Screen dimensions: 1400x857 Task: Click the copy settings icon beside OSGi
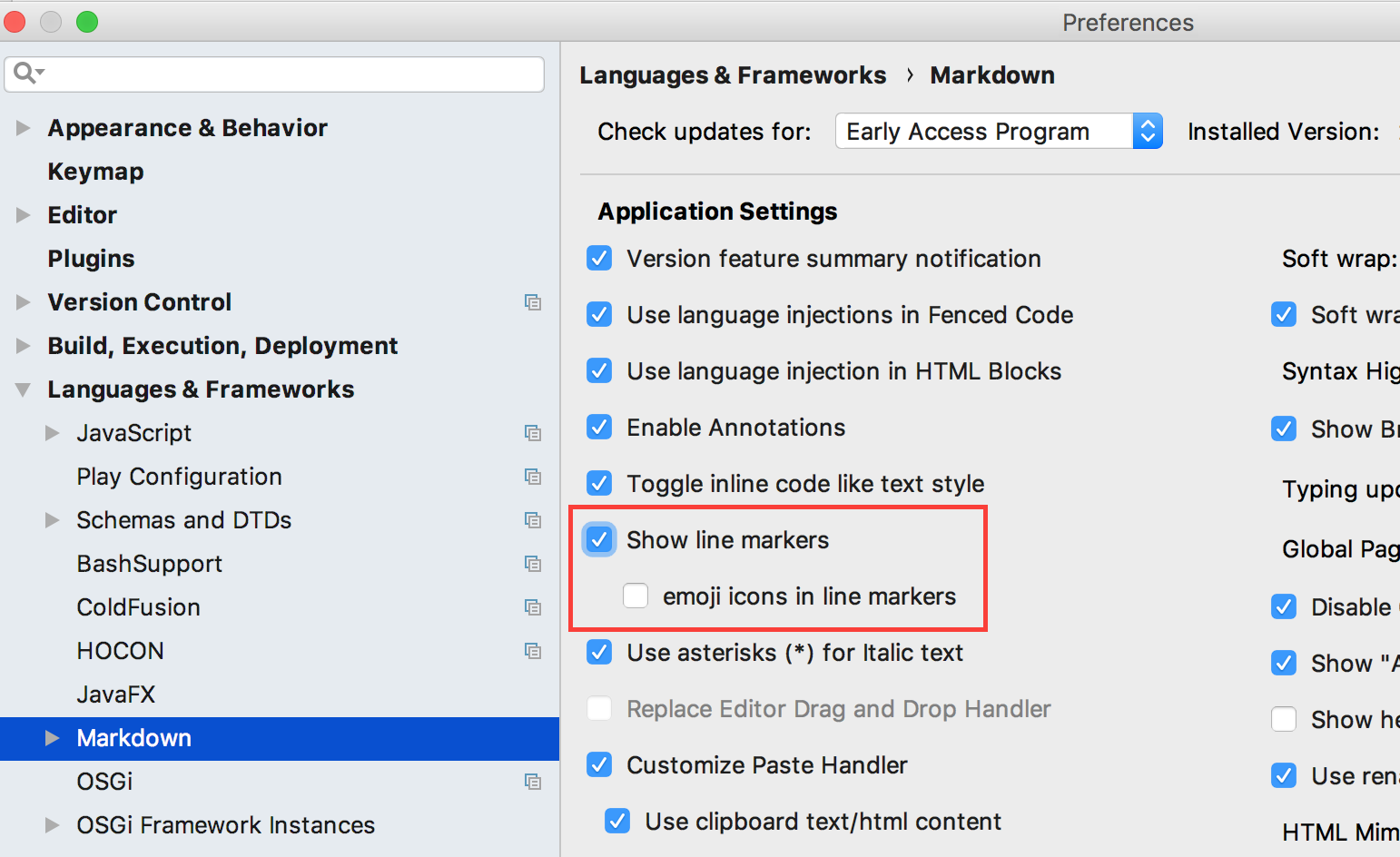(x=533, y=782)
